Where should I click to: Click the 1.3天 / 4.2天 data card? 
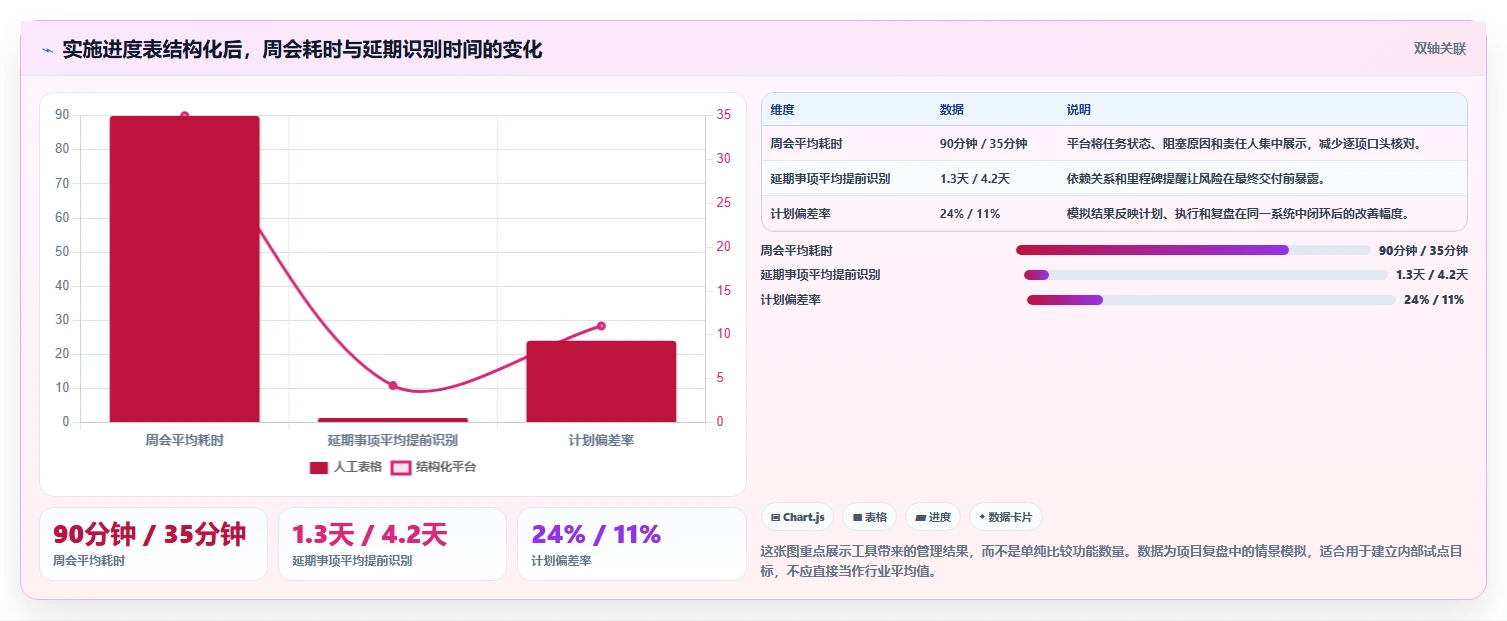click(393, 544)
